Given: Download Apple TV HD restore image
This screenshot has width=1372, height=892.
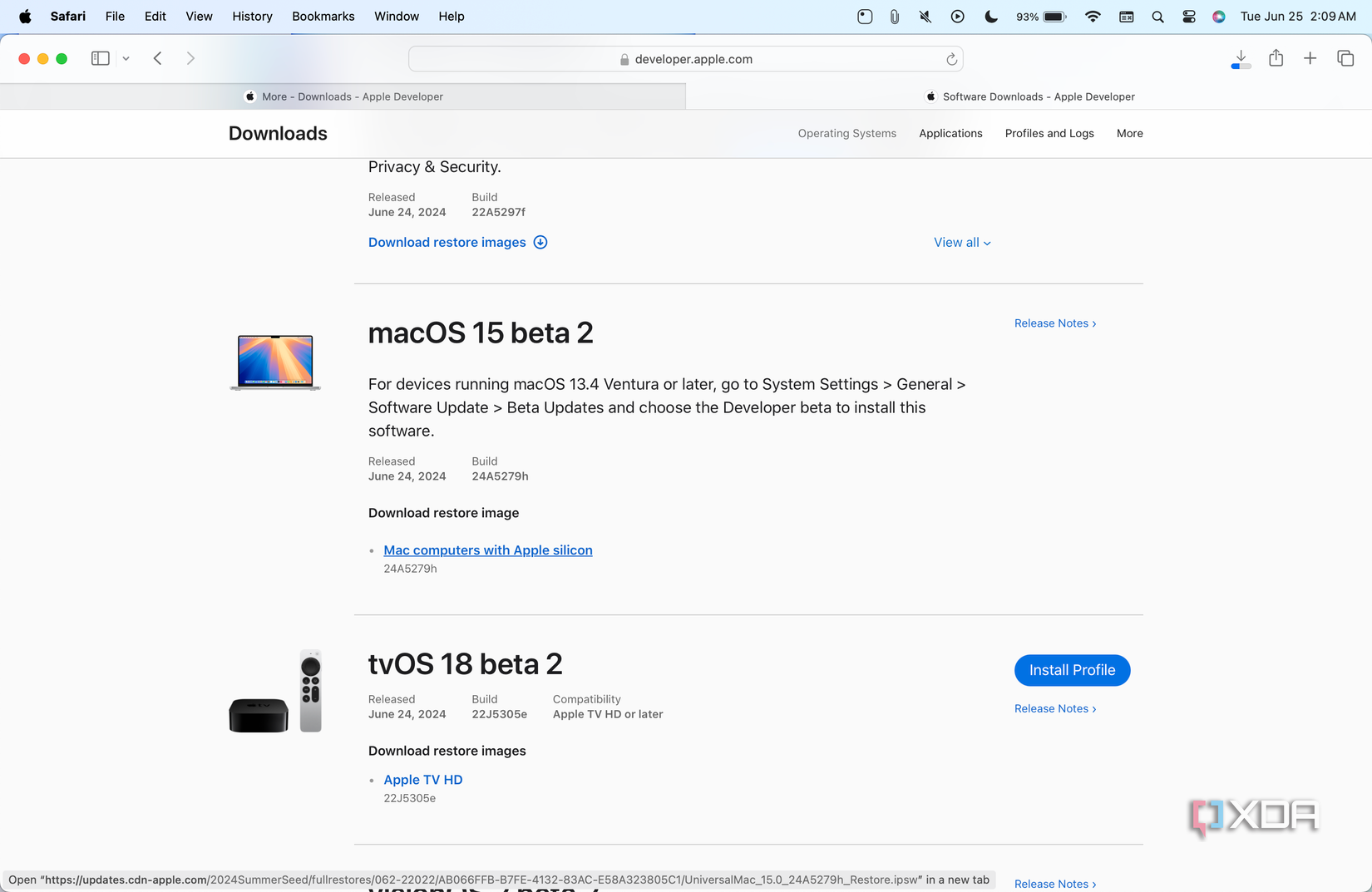Looking at the screenshot, I should click(422, 780).
